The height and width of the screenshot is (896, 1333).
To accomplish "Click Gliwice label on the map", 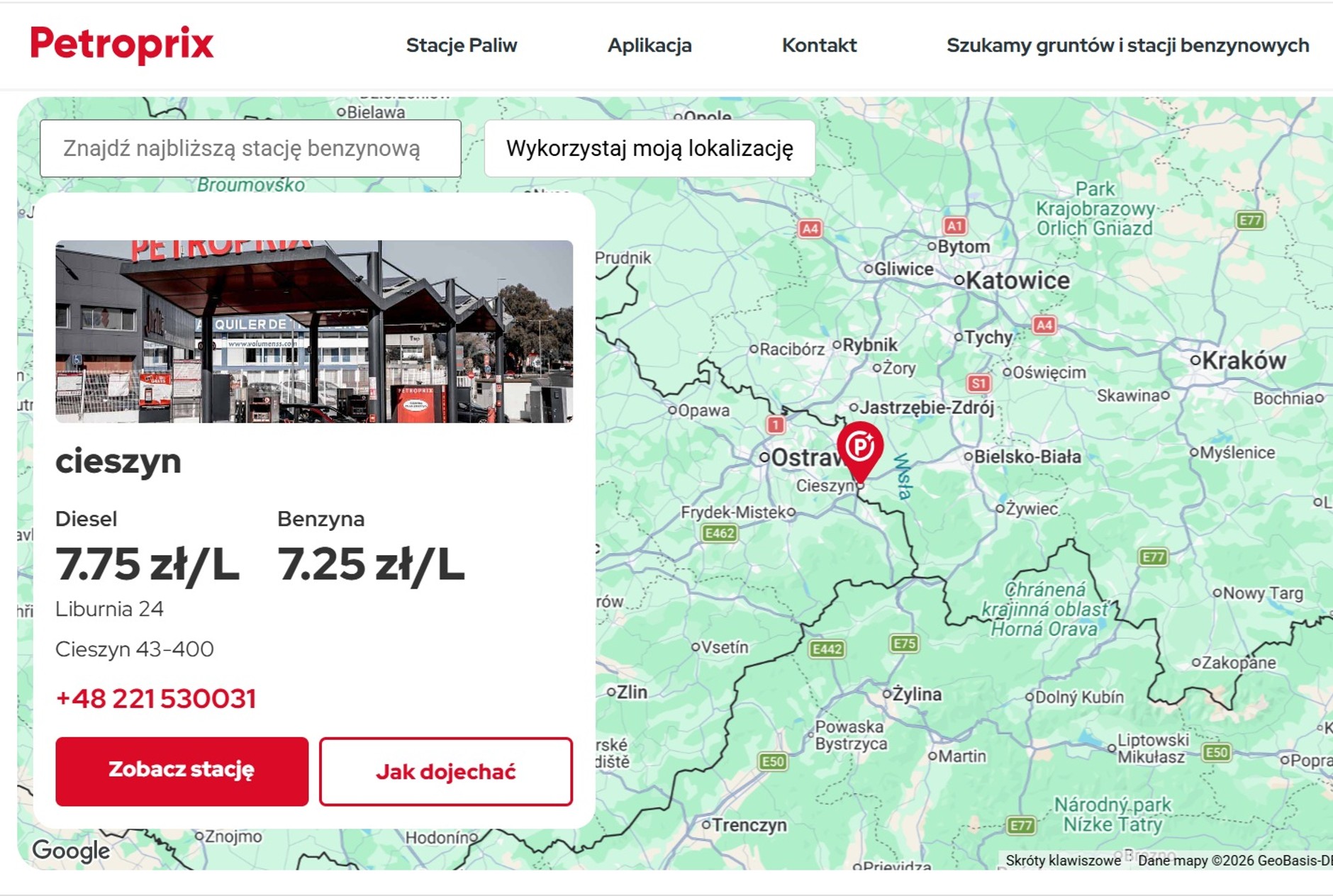I will 904,269.
